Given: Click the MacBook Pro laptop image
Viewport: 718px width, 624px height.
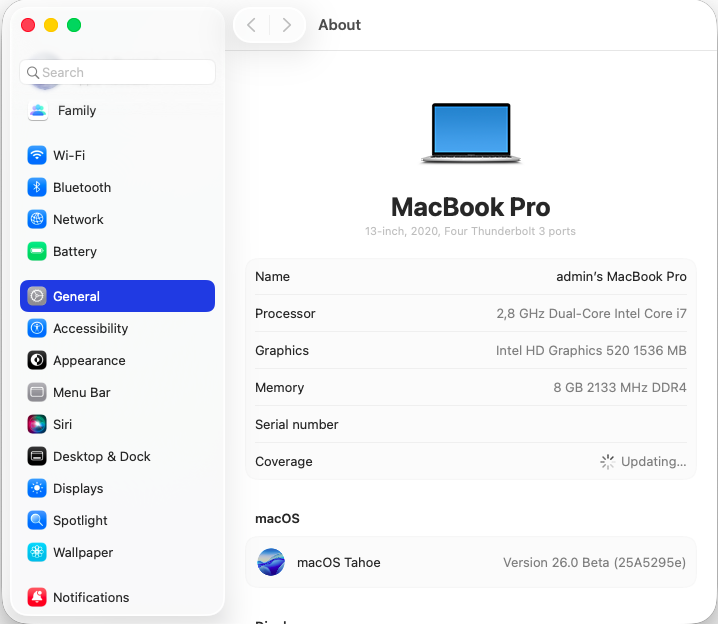Looking at the screenshot, I should [x=471, y=133].
